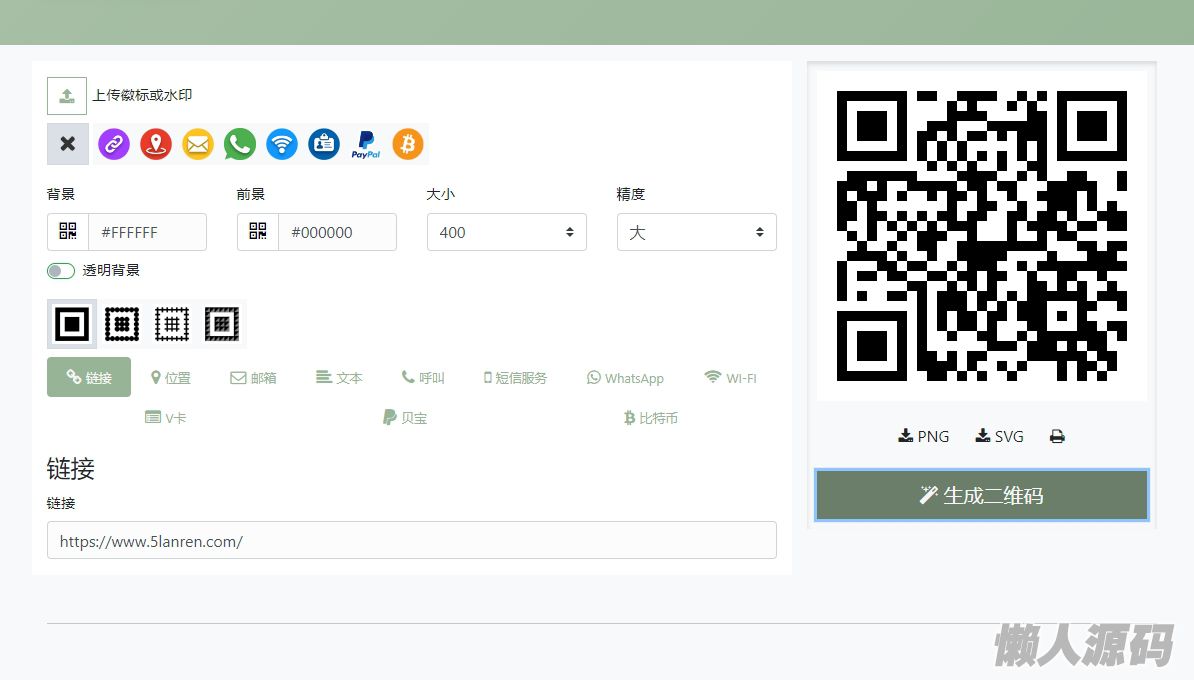1194x680 pixels.
Task: Switch to the V卡 vCard tab
Action: pyautogui.click(x=166, y=417)
